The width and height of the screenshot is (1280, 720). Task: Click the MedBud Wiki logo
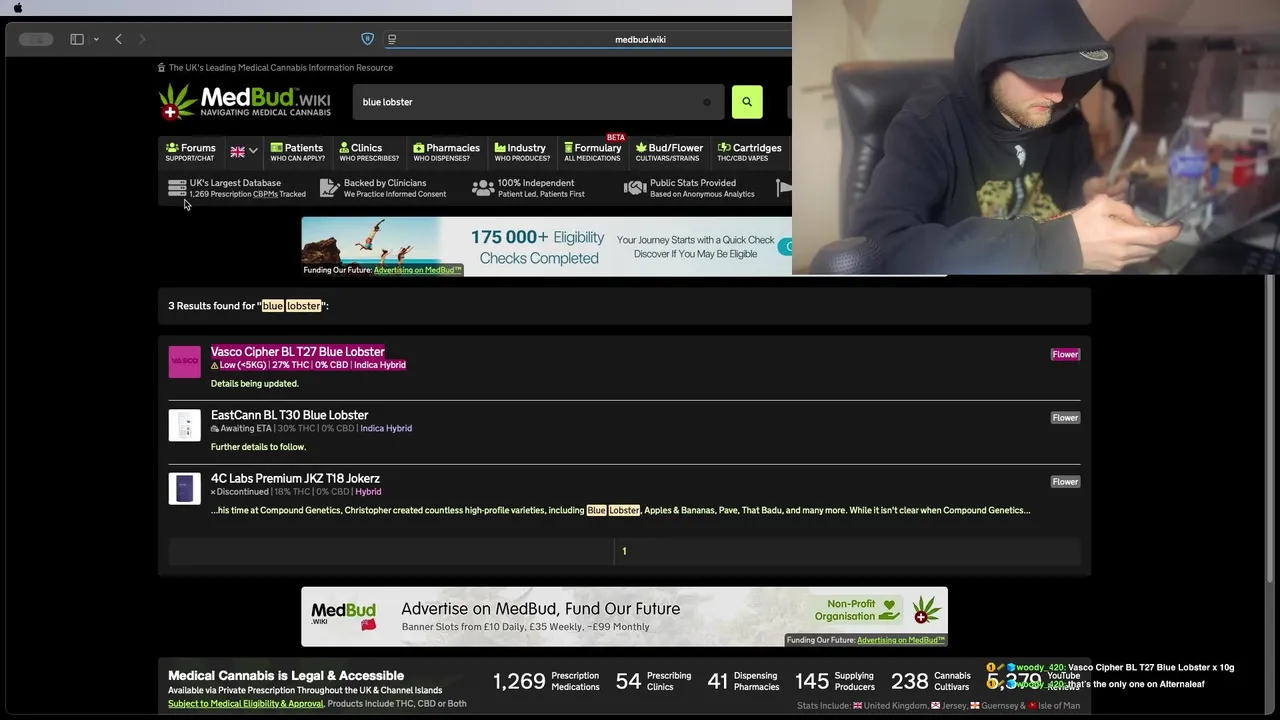(245, 101)
